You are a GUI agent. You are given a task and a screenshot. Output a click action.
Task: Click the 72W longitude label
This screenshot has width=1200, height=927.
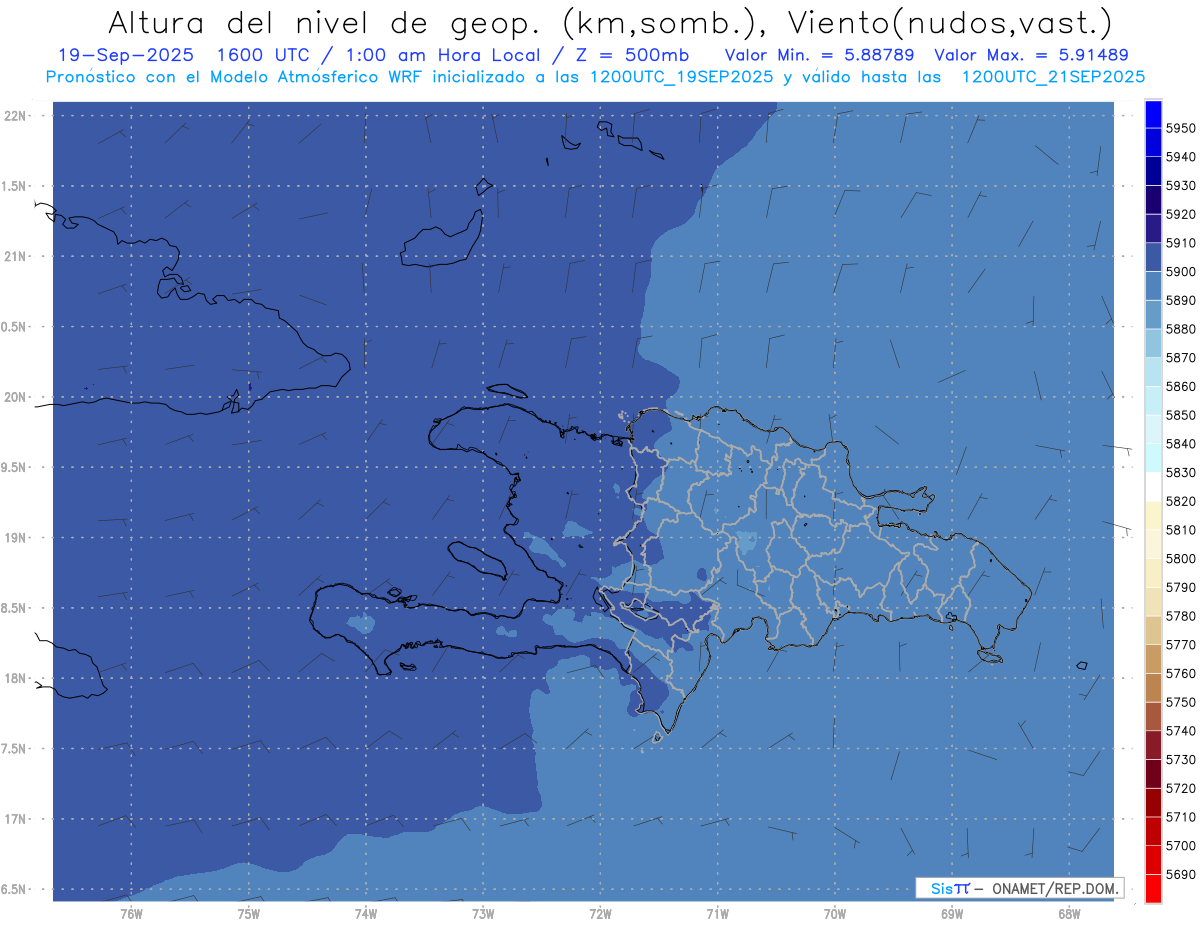pyautogui.click(x=601, y=913)
